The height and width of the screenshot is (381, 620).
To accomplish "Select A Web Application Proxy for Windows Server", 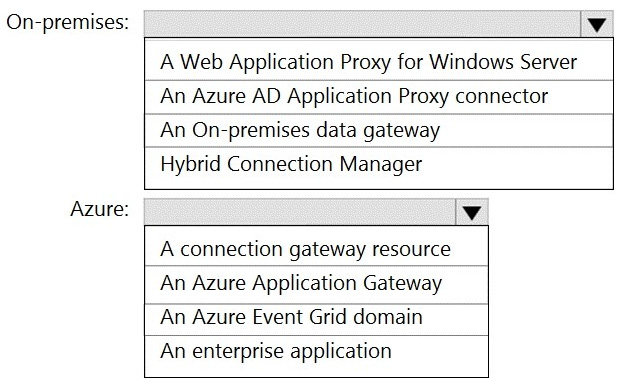I will pos(379,62).
